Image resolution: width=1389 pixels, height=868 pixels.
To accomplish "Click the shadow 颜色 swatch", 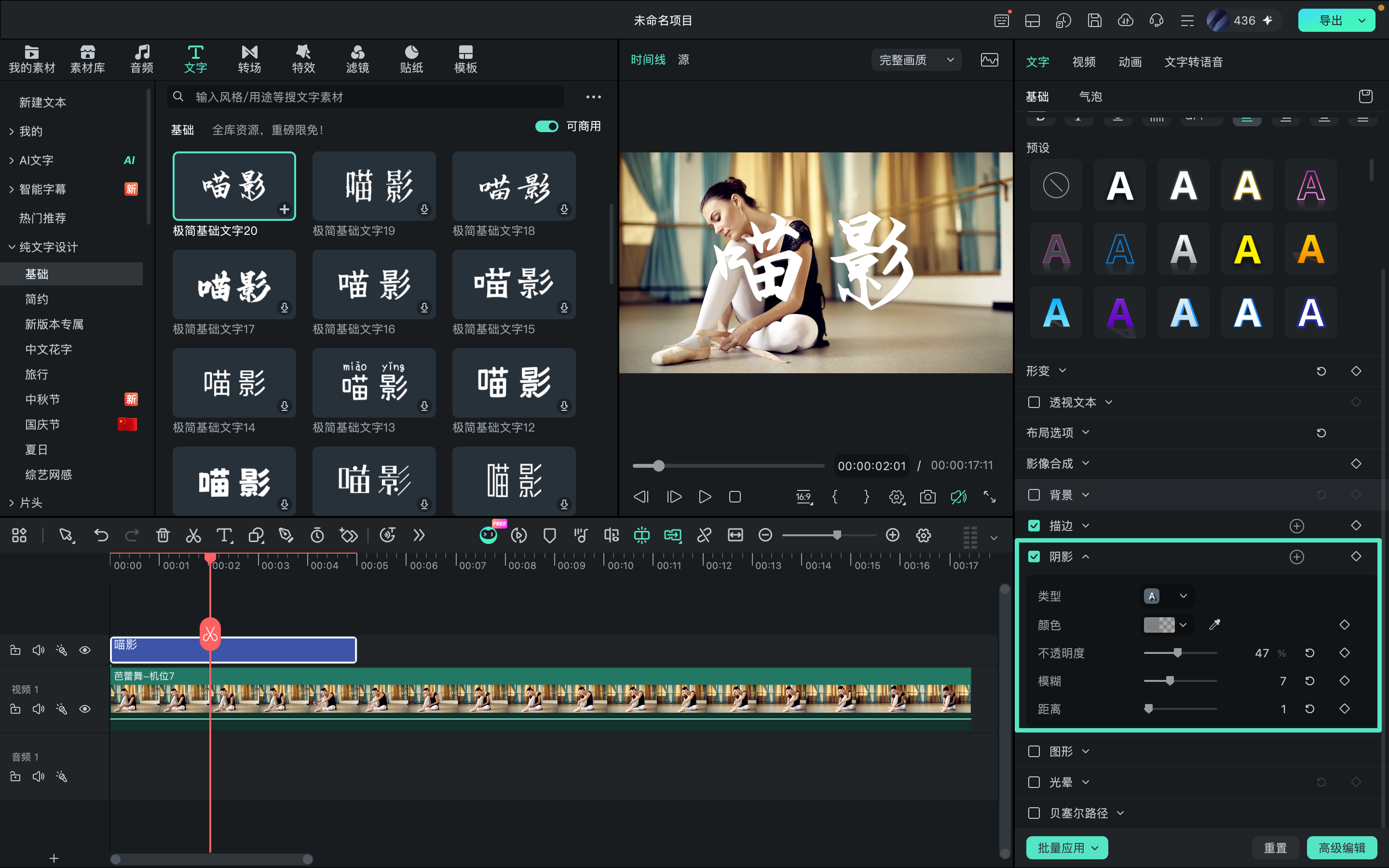I will tap(1159, 624).
